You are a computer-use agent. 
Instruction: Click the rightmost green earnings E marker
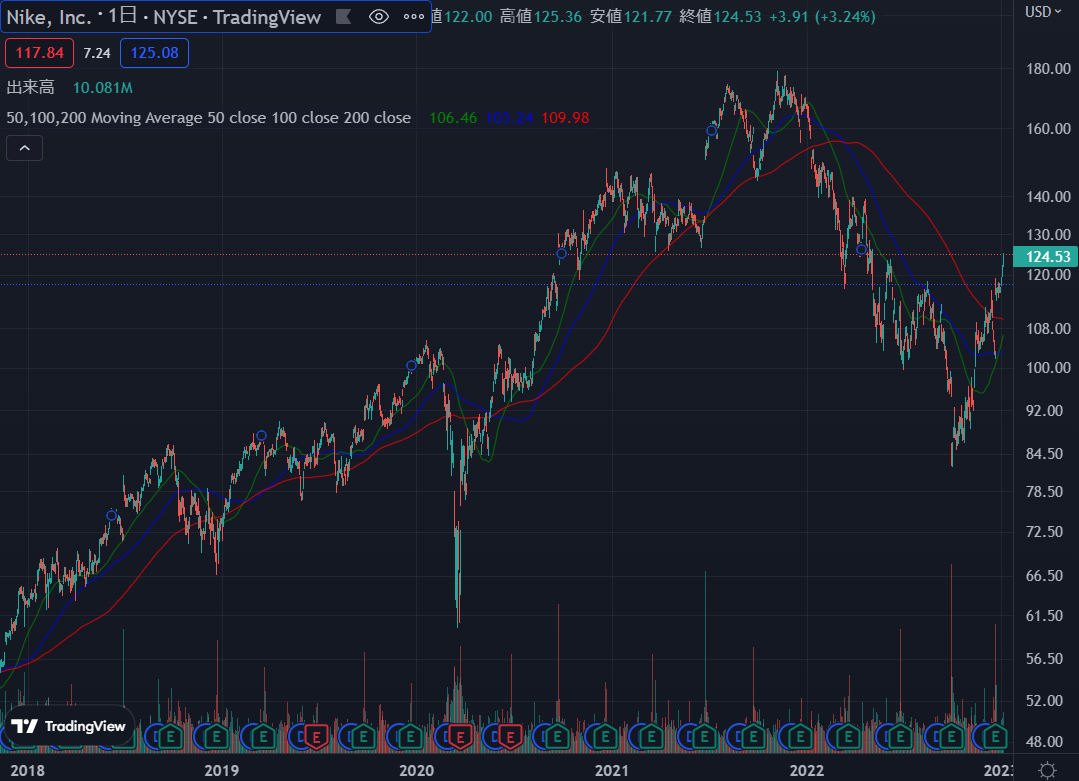995,738
